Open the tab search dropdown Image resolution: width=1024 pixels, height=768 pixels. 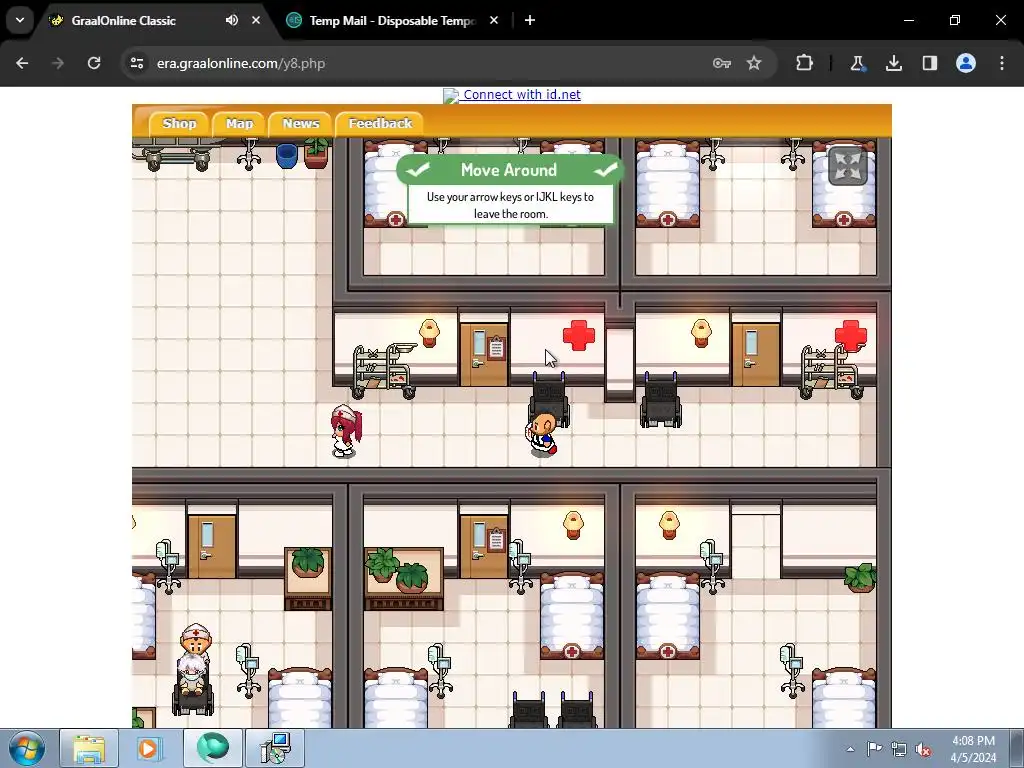[x=20, y=20]
